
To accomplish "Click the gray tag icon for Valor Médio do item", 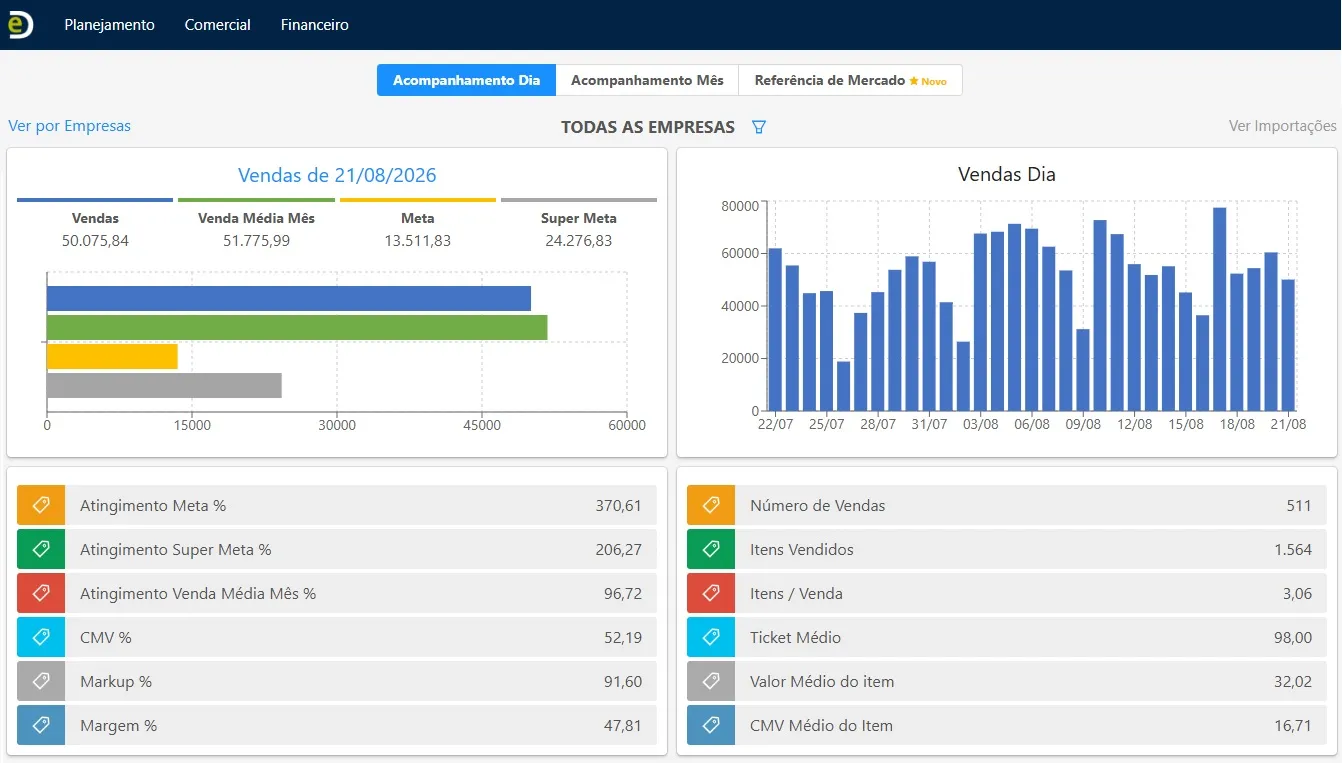I will (711, 681).
